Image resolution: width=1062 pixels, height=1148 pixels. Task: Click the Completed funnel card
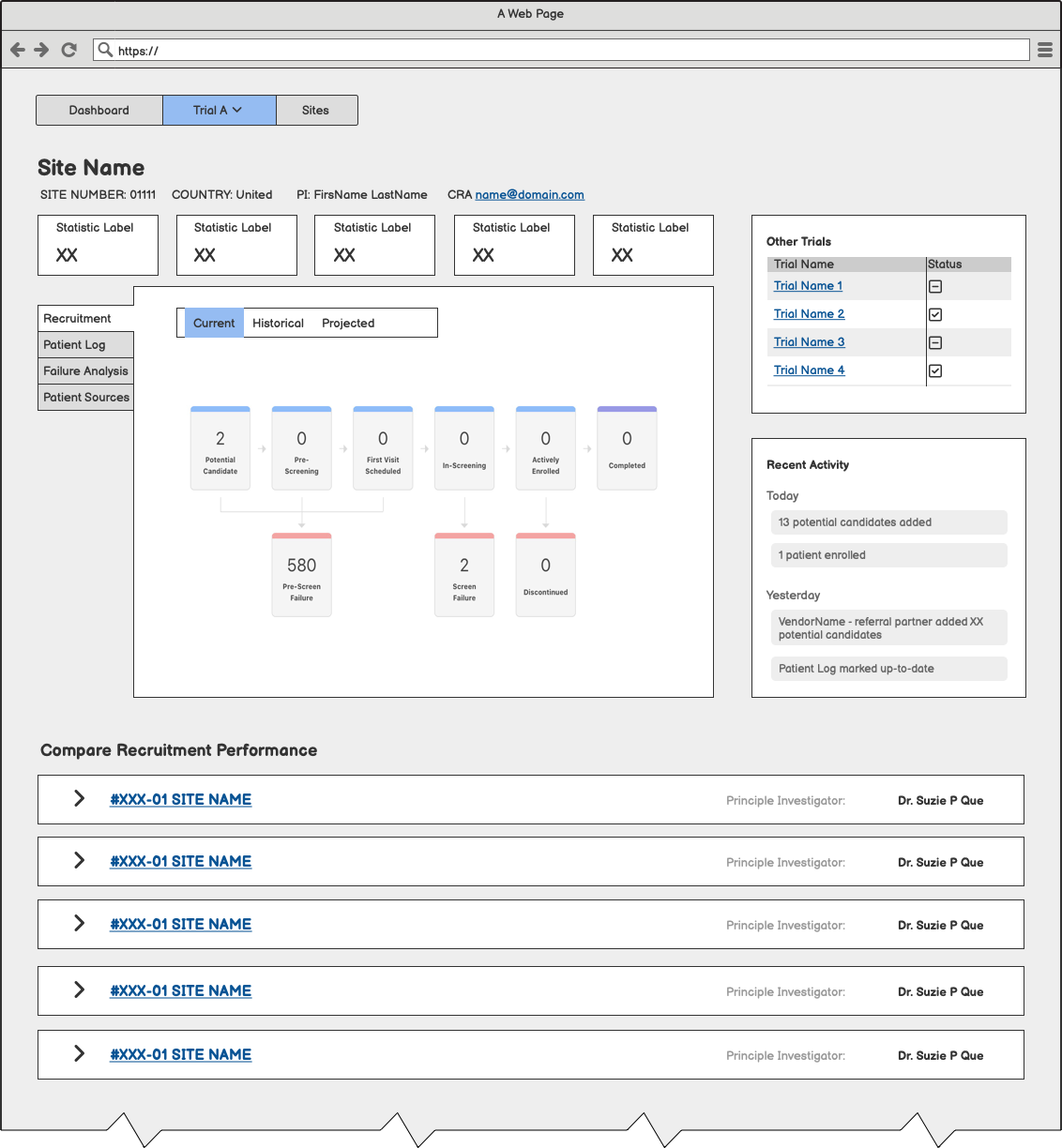(x=627, y=448)
